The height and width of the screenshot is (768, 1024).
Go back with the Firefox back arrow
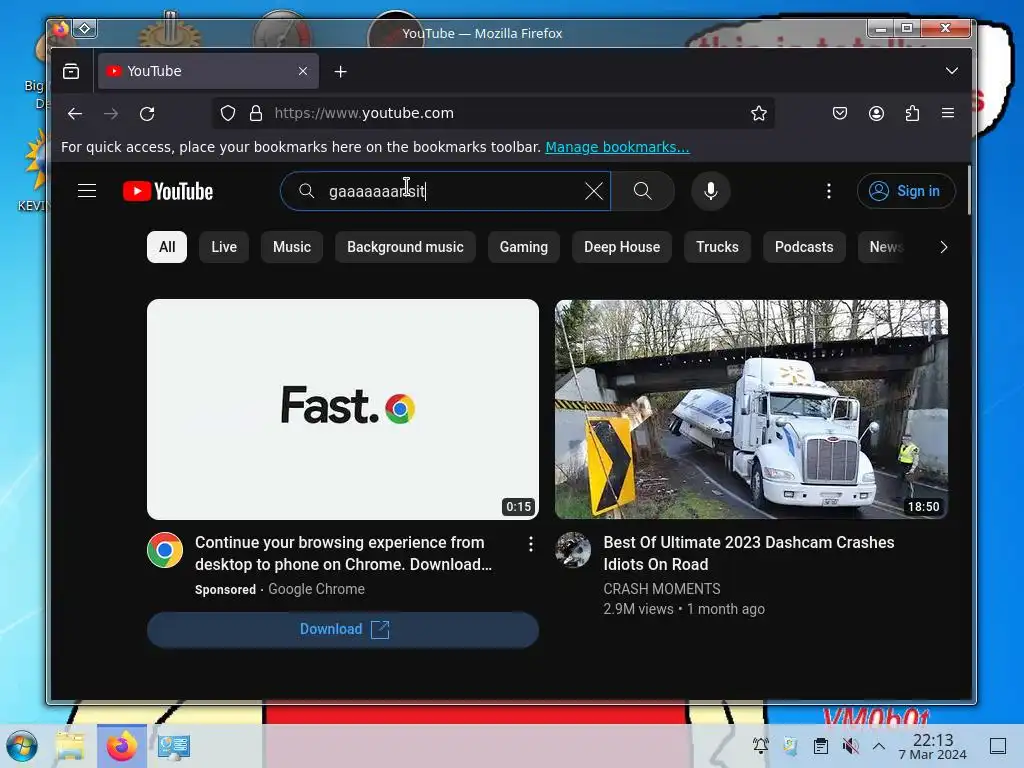coord(74,114)
